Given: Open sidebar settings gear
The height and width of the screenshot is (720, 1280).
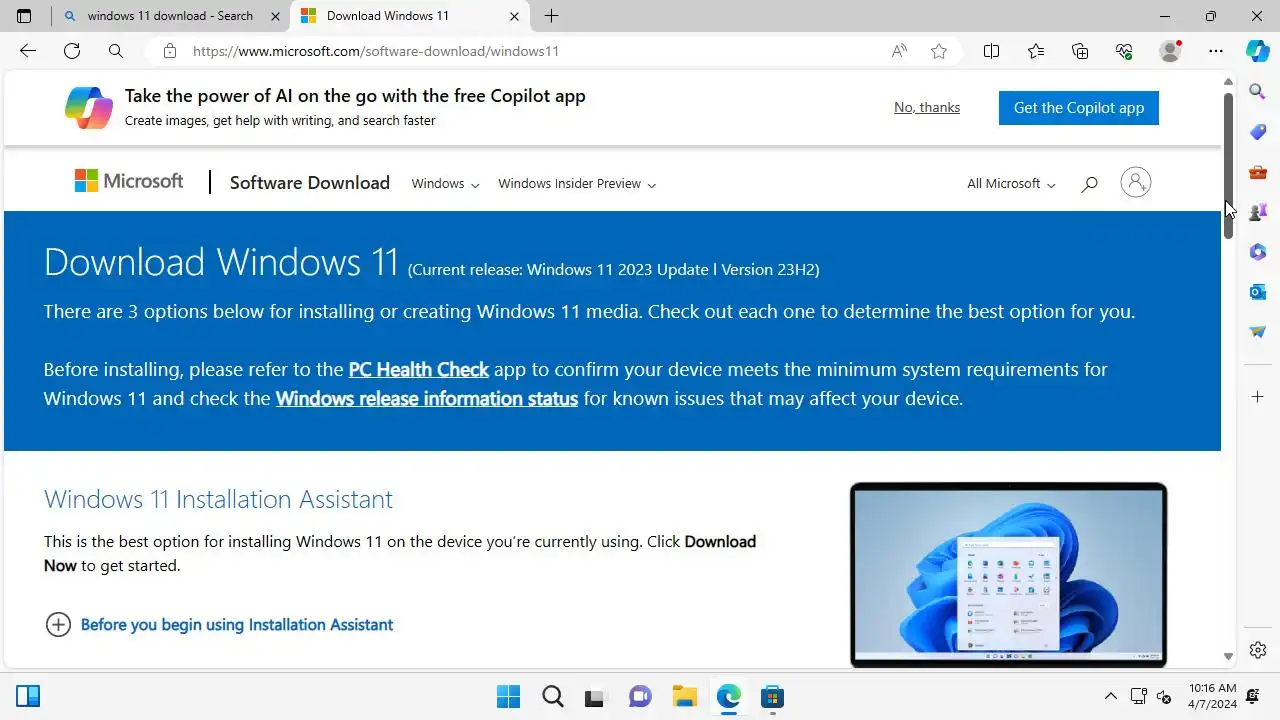Looking at the screenshot, I should tap(1258, 650).
